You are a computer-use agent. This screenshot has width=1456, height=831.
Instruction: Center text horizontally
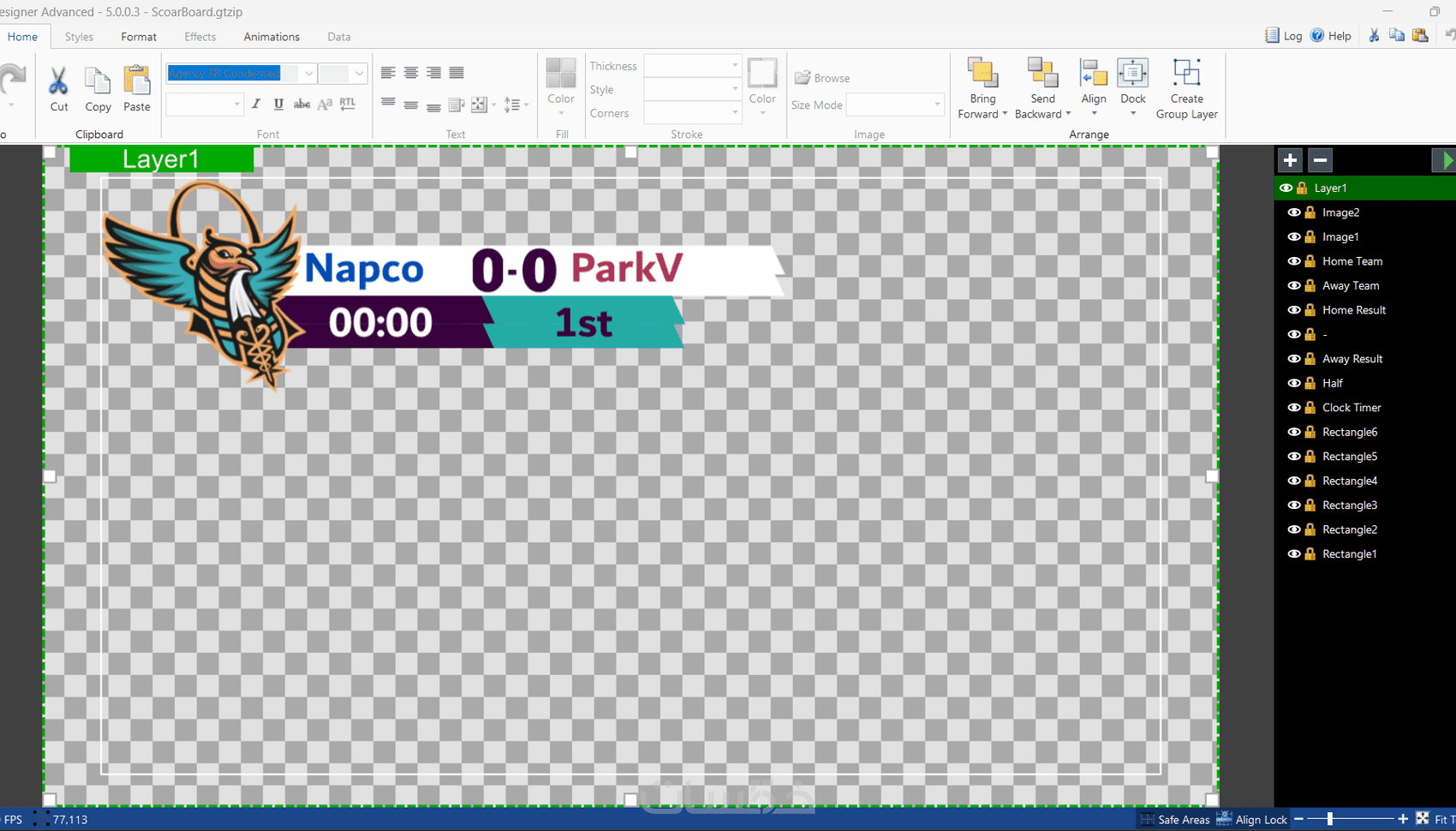(x=411, y=73)
